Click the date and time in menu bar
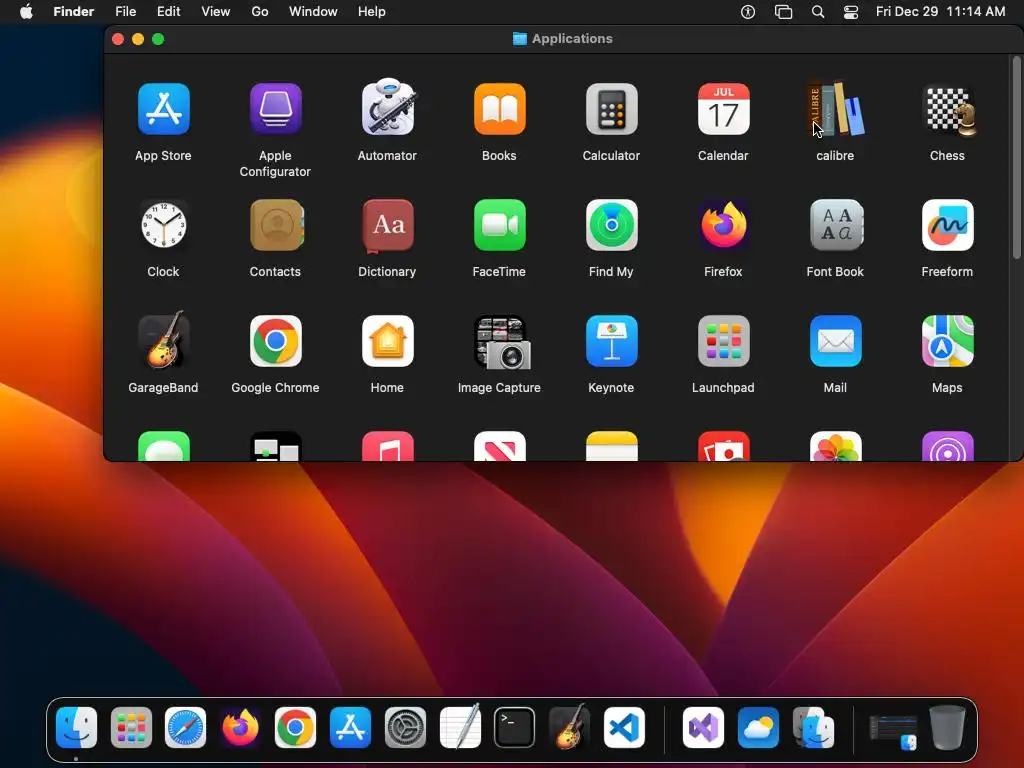1024x768 pixels. (940, 11)
